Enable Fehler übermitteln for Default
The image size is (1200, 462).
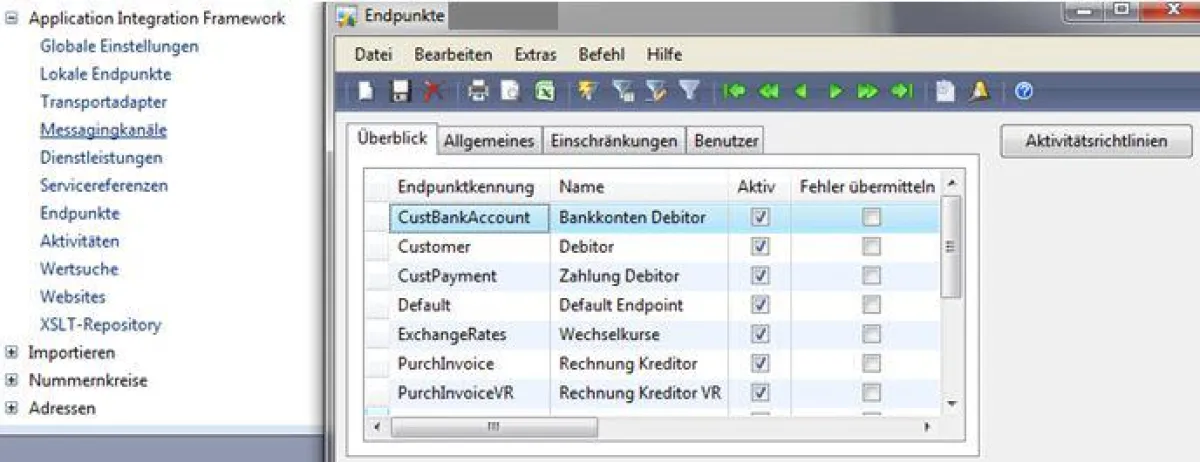[x=873, y=304]
